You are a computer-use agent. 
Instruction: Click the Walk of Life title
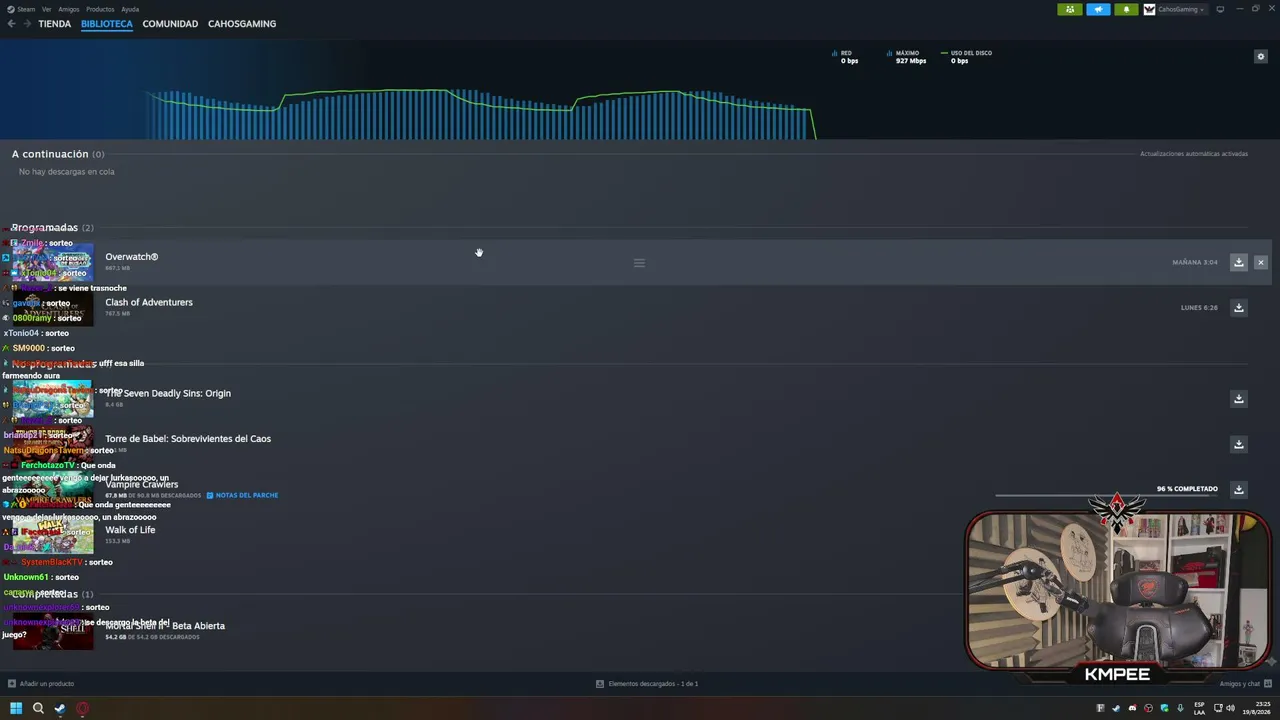click(x=130, y=530)
